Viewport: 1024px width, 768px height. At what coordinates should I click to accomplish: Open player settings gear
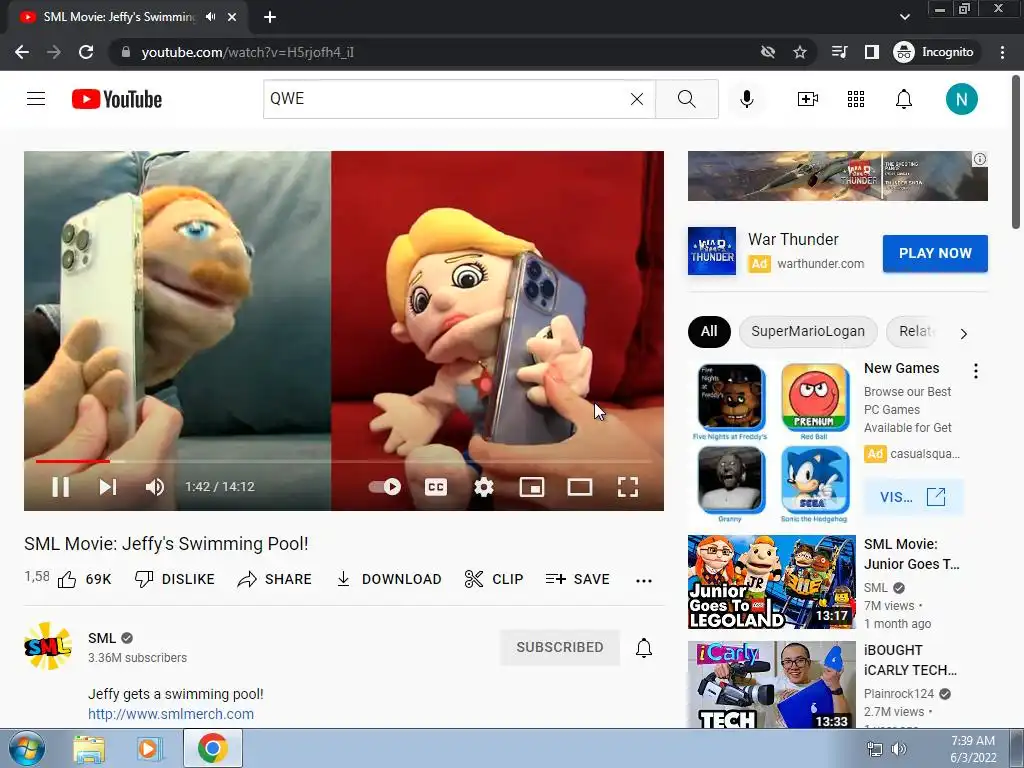click(484, 487)
